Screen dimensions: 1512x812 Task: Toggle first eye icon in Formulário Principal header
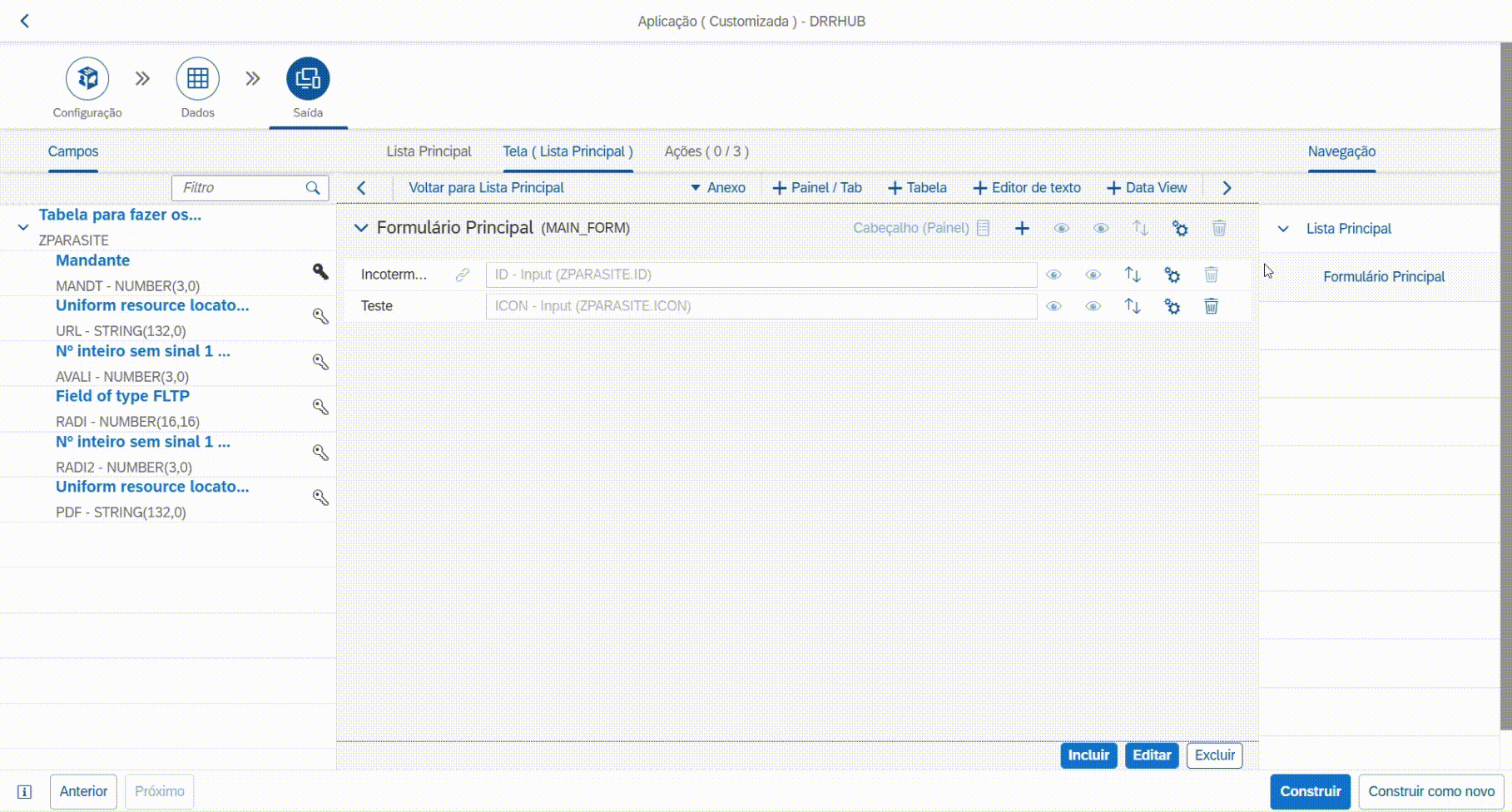pos(1061,228)
